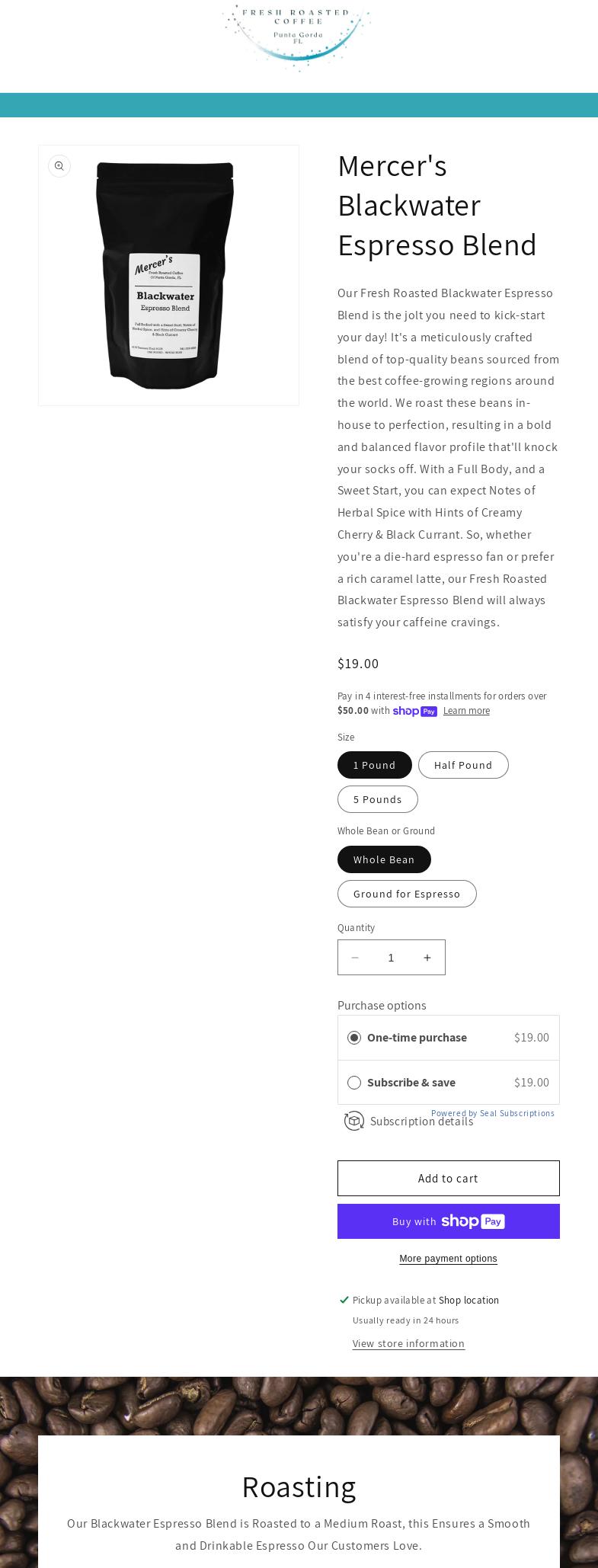The image size is (598, 1568).
Task: Click Buy with Shop Pay button
Action: (x=448, y=1221)
